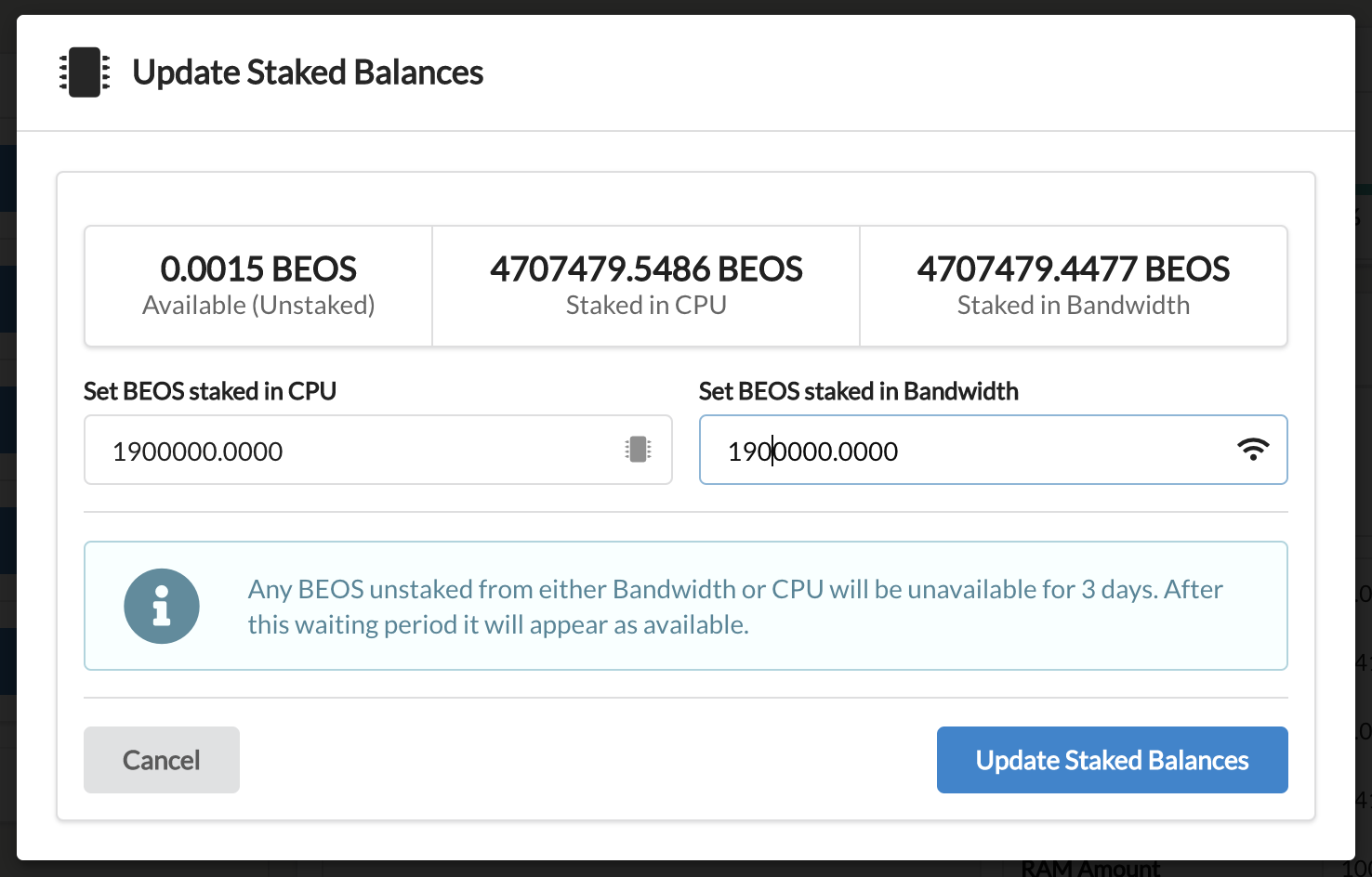Focus the Set BEOS staked in Bandwidth field
Viewport: 1372px width, 877px height.
coord(993,450)
